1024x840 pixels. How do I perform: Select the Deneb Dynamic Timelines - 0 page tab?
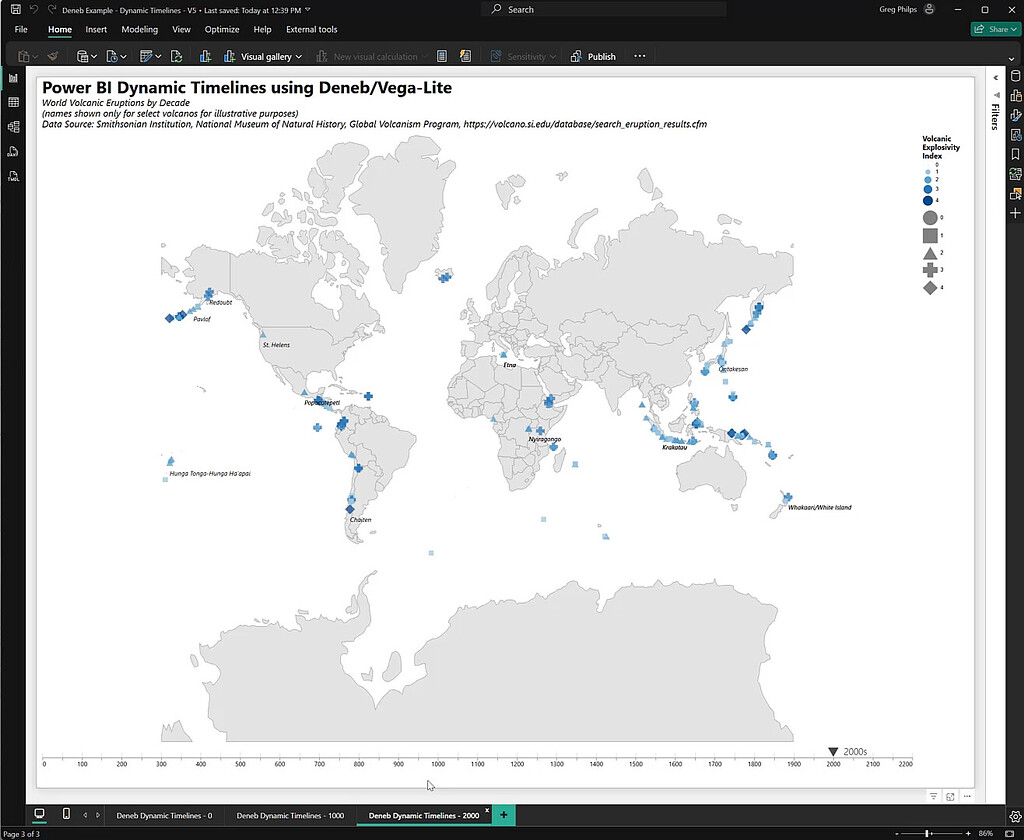click(x=164, y=814)
